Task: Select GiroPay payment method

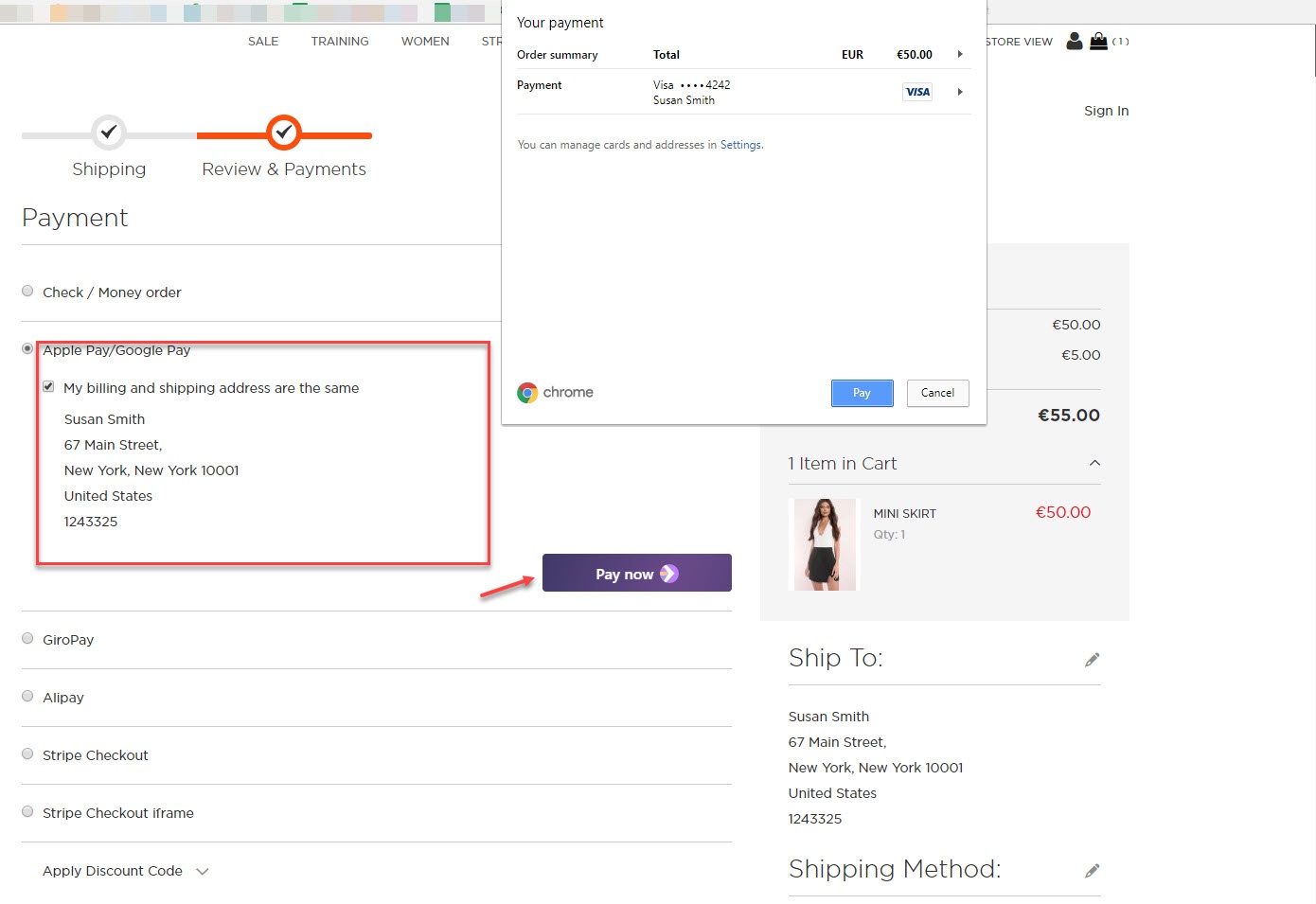Action: (27, 639)
